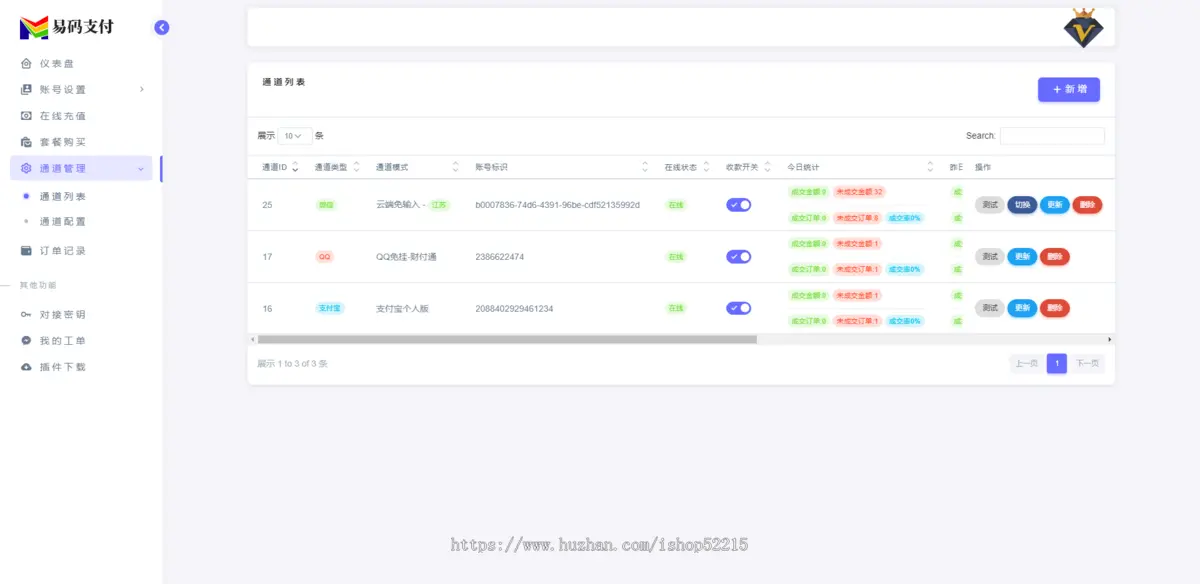Screen dimensions: 1200x584
Task: Collapse the sidebar with the round arrow button
Action: pos(162,28)
